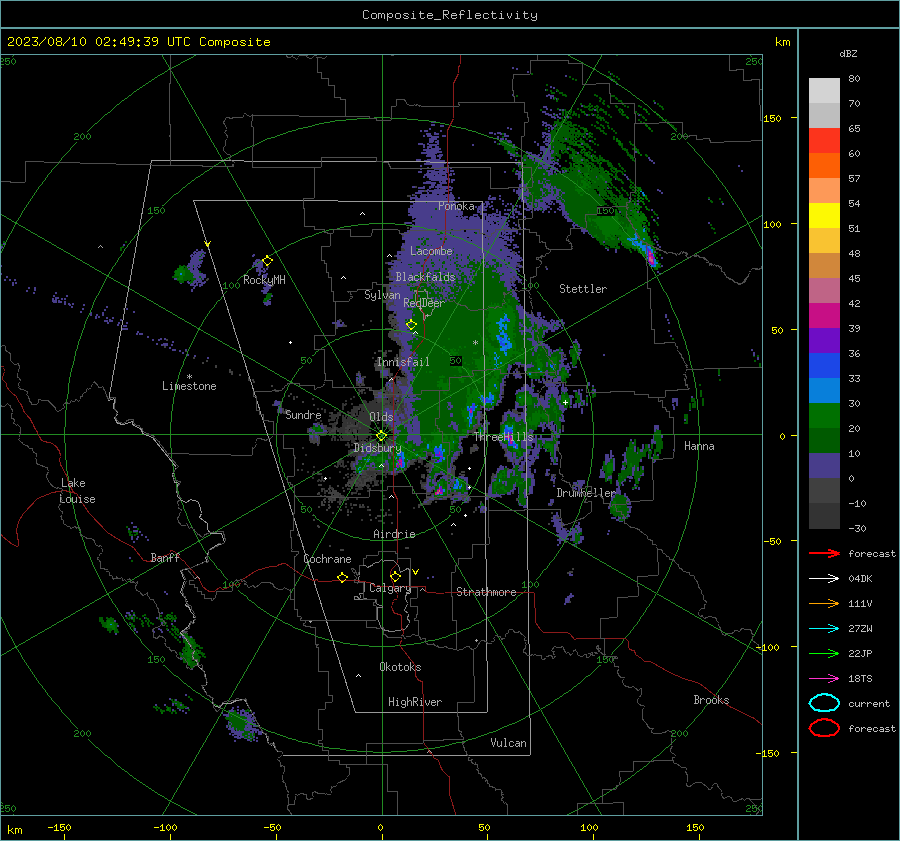Viewport: 900px width, 841px height.
Task: Click the magenta 18TS arrow in legend
Action: pyautogui.click(x=824, y=678)
